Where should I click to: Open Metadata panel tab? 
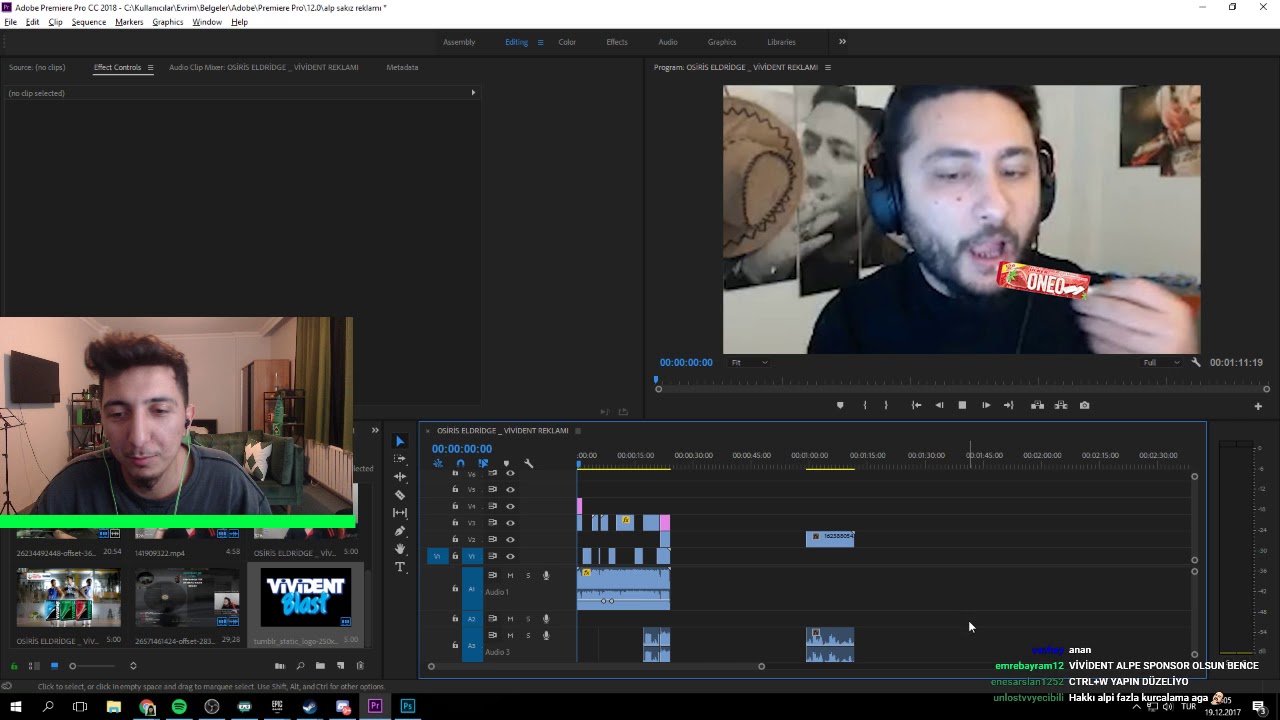[x=402, y=67]
